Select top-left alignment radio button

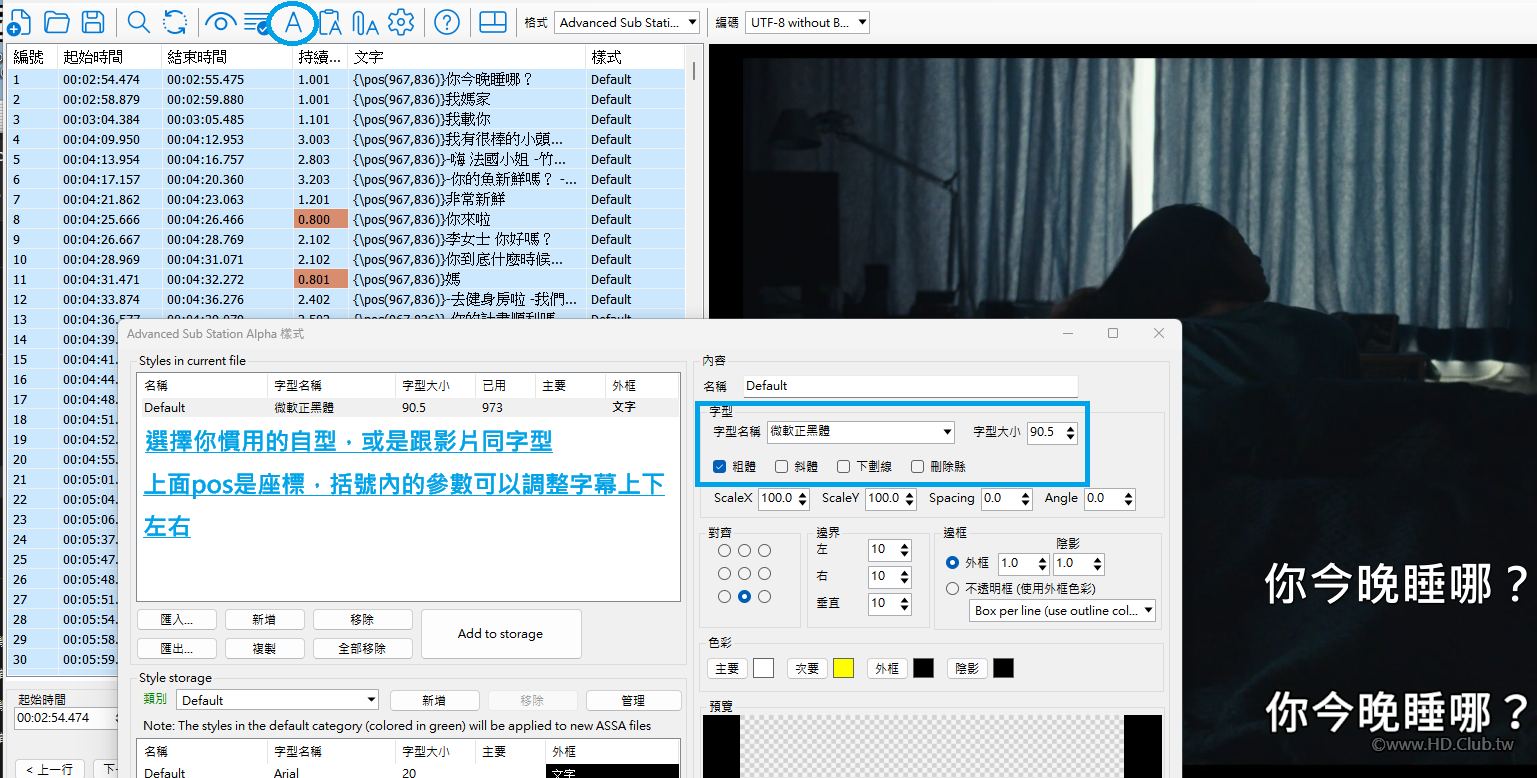point(724,551)
